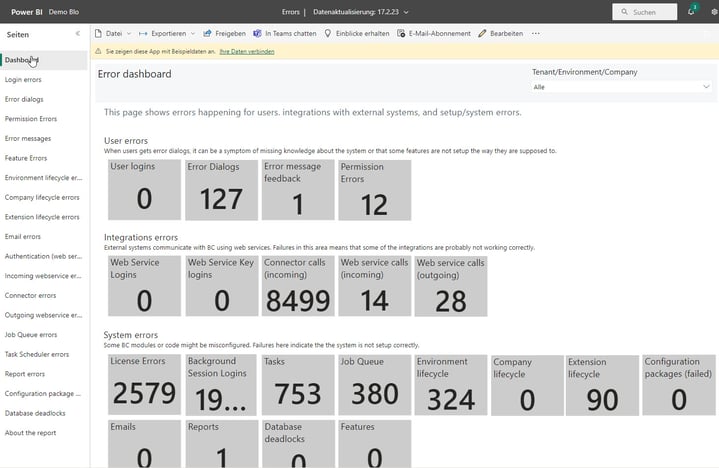Click E-Mail-Abonnement
This screenshot has height=468, width=719.
434,33
